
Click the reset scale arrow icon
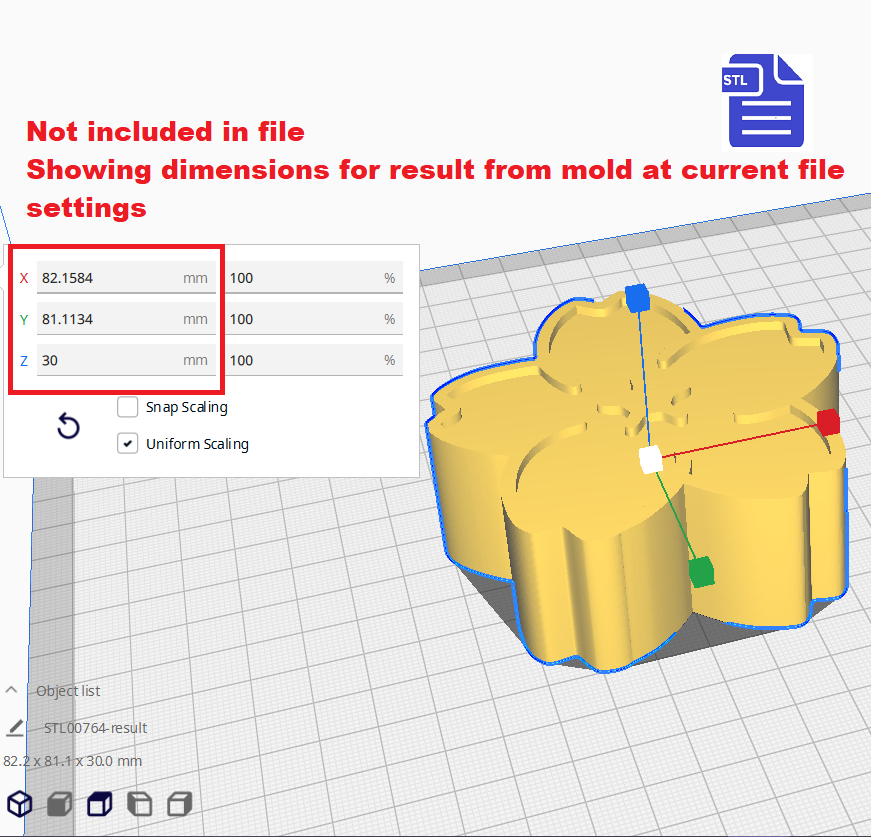67,427
